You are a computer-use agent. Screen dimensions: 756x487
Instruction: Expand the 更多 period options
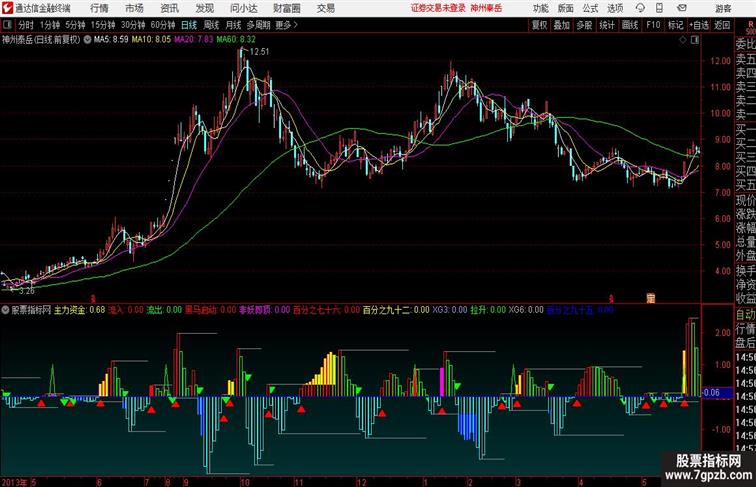point(286,25)
